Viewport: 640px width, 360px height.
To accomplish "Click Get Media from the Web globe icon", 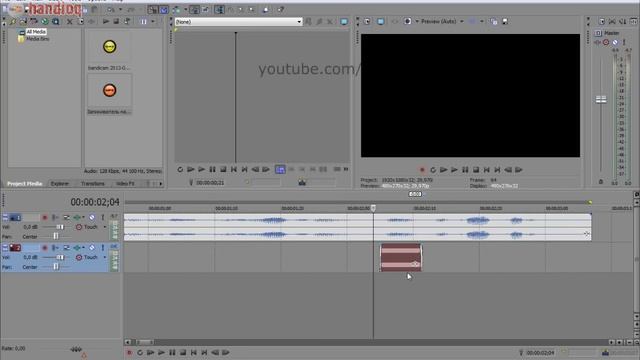I will point(44,21).
